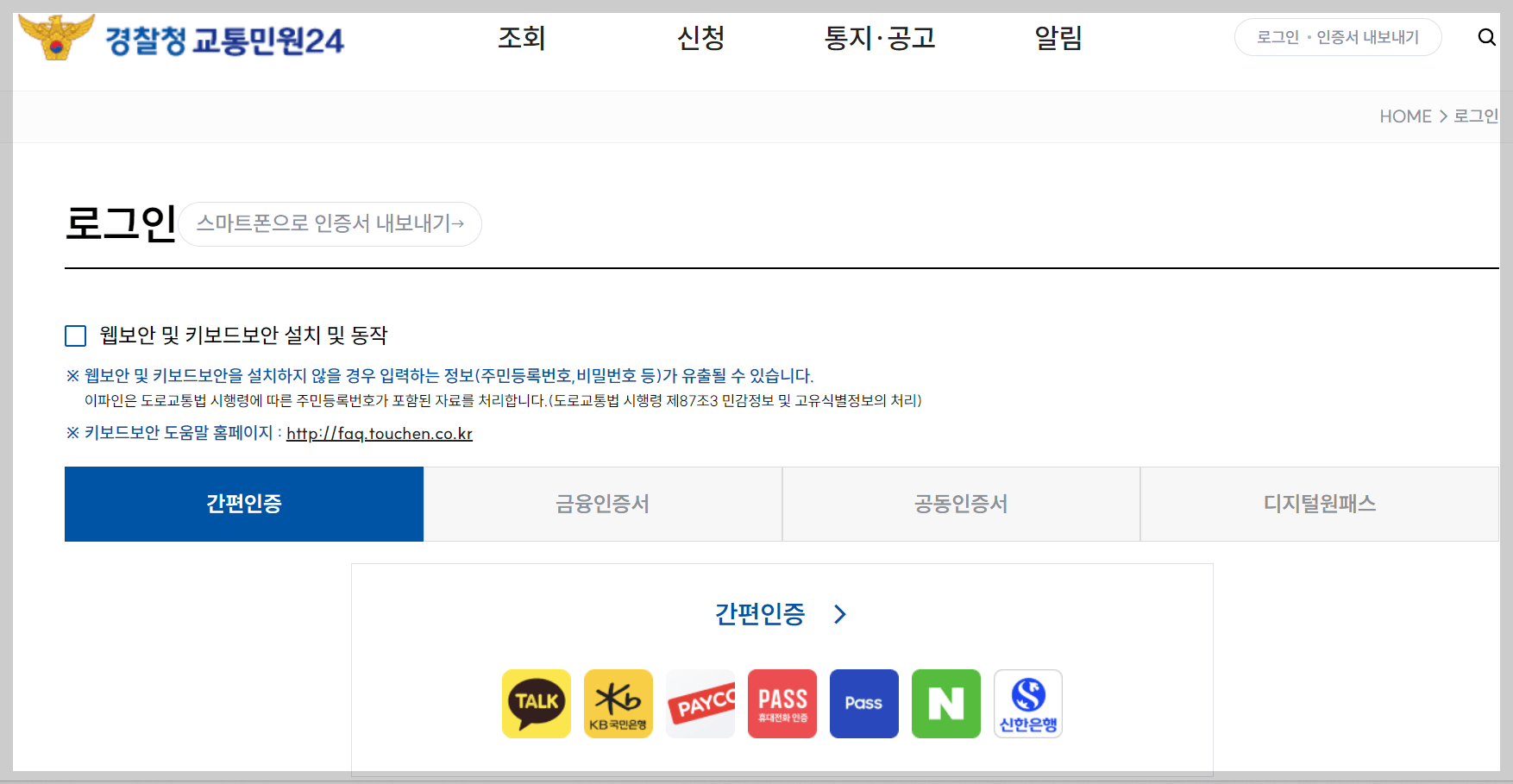
Task: Select Naver authentication icon
Action: [x=945, y=703]
